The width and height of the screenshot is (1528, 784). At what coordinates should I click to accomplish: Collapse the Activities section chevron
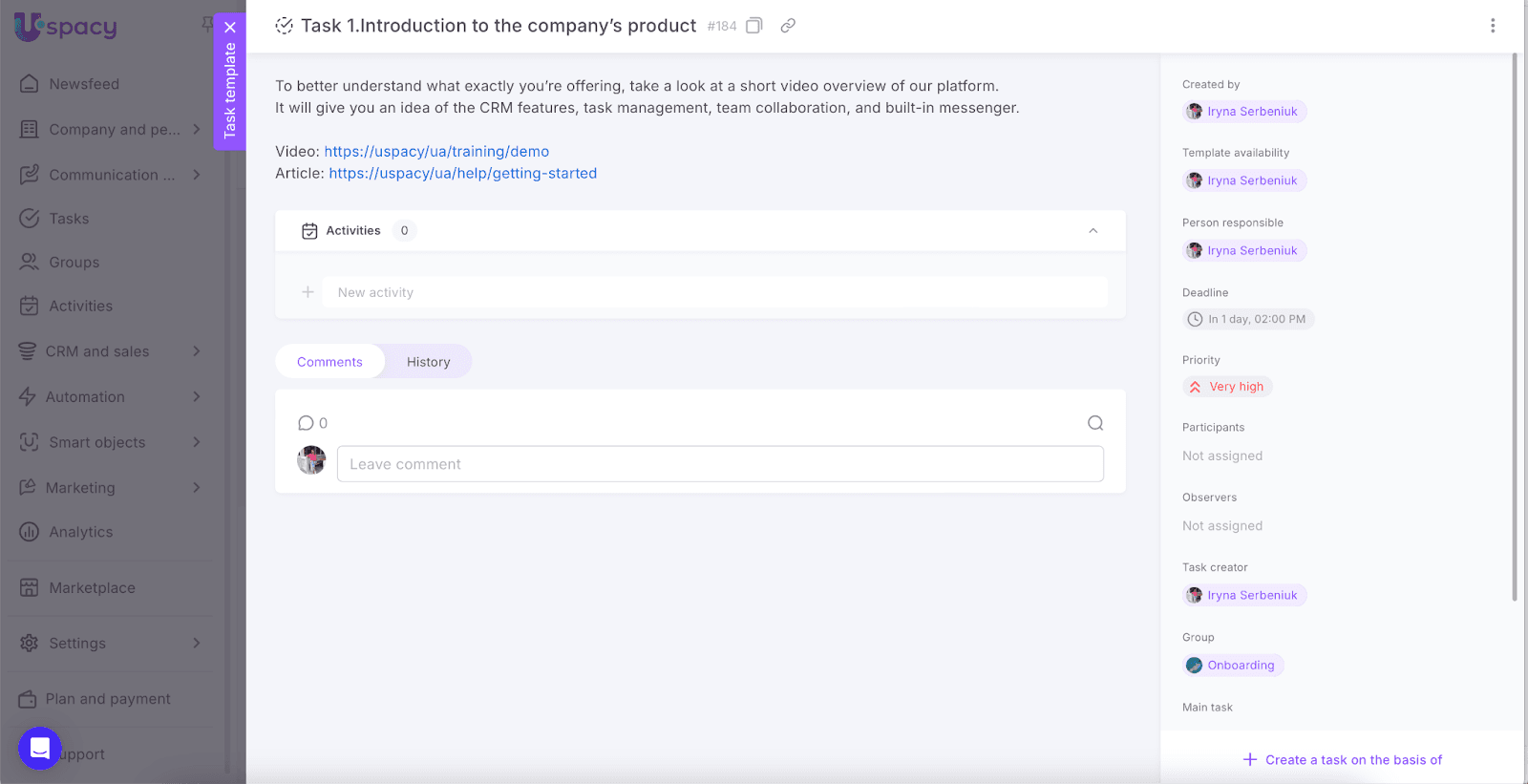(1093, 231)
